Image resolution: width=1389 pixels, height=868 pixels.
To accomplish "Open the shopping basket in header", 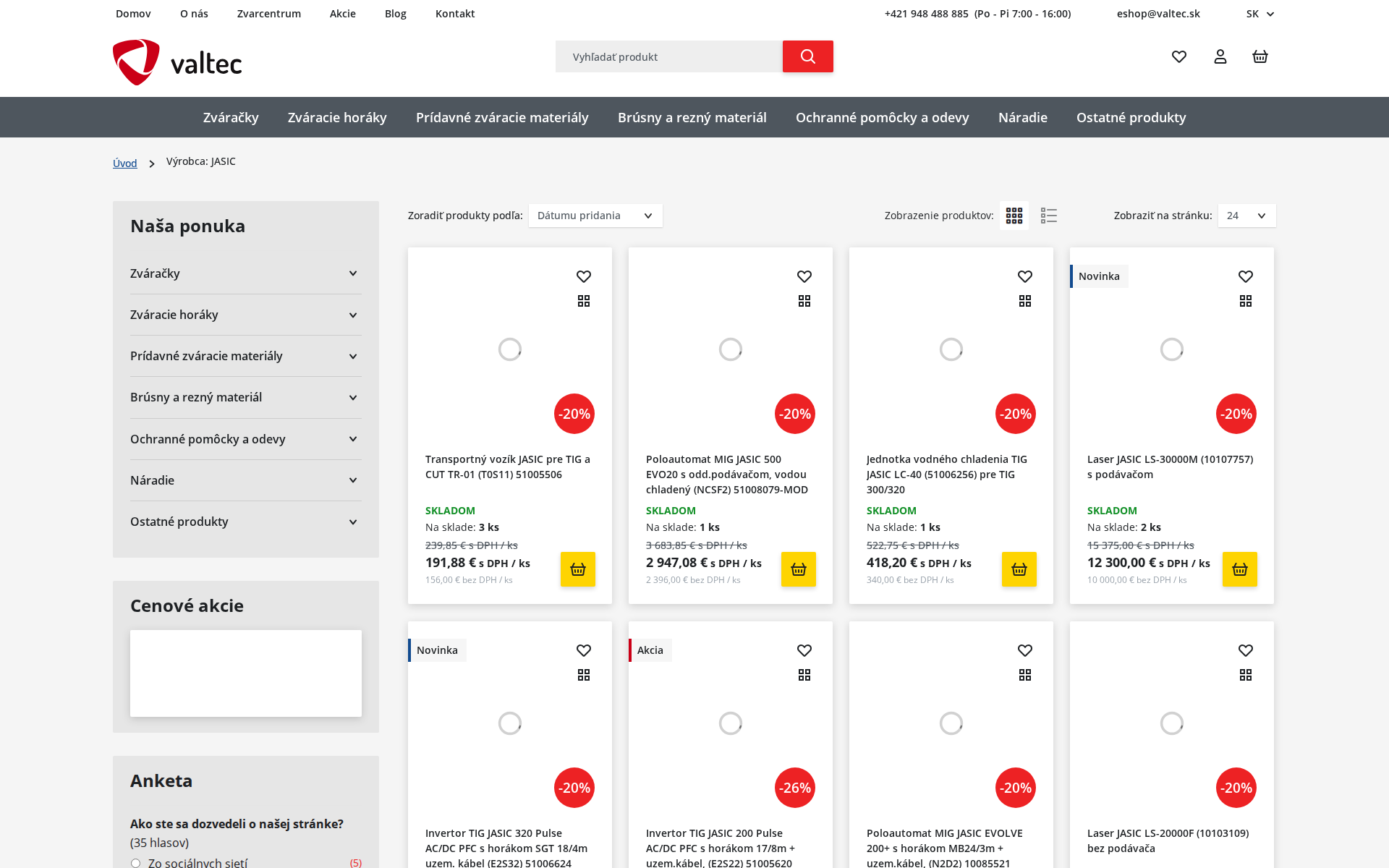I will click(x=1260, y=56).
